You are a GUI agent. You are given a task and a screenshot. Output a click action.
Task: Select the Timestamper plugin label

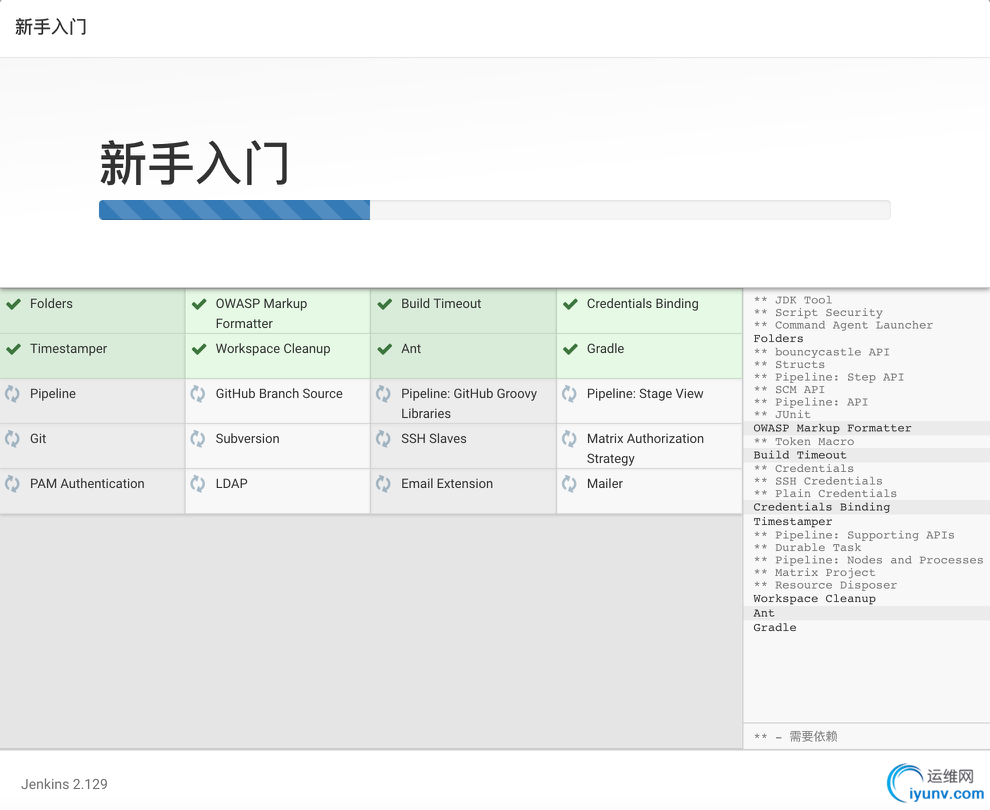click(68, 348)
